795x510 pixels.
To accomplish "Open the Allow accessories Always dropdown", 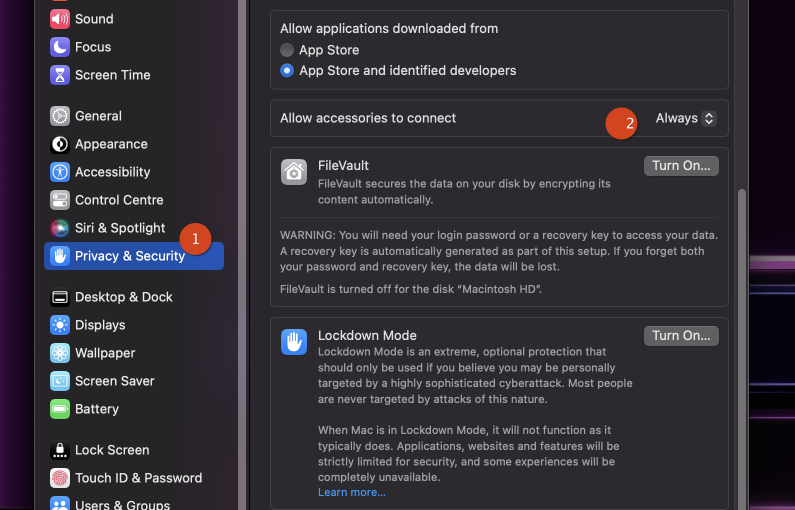I will 686,118.
